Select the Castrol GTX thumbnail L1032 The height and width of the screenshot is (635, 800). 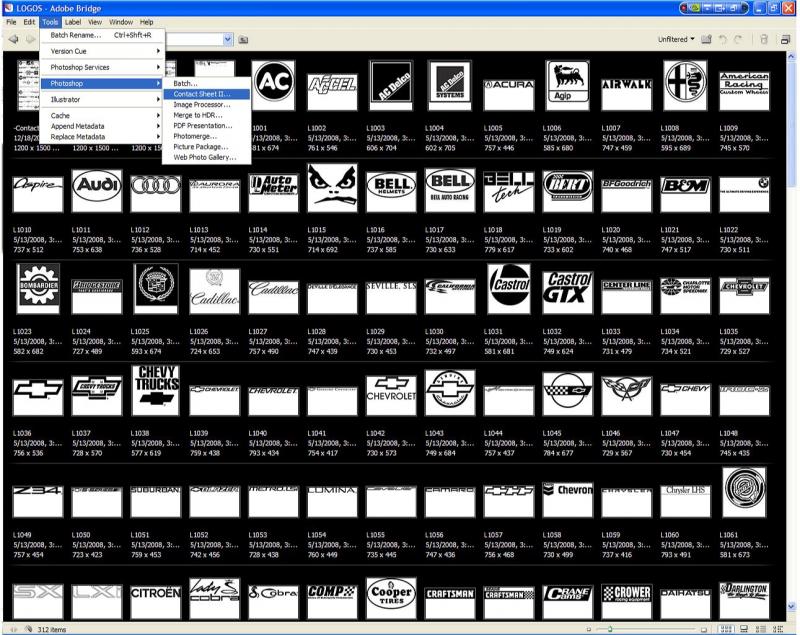pyautogui.click(x=568, y=292)
